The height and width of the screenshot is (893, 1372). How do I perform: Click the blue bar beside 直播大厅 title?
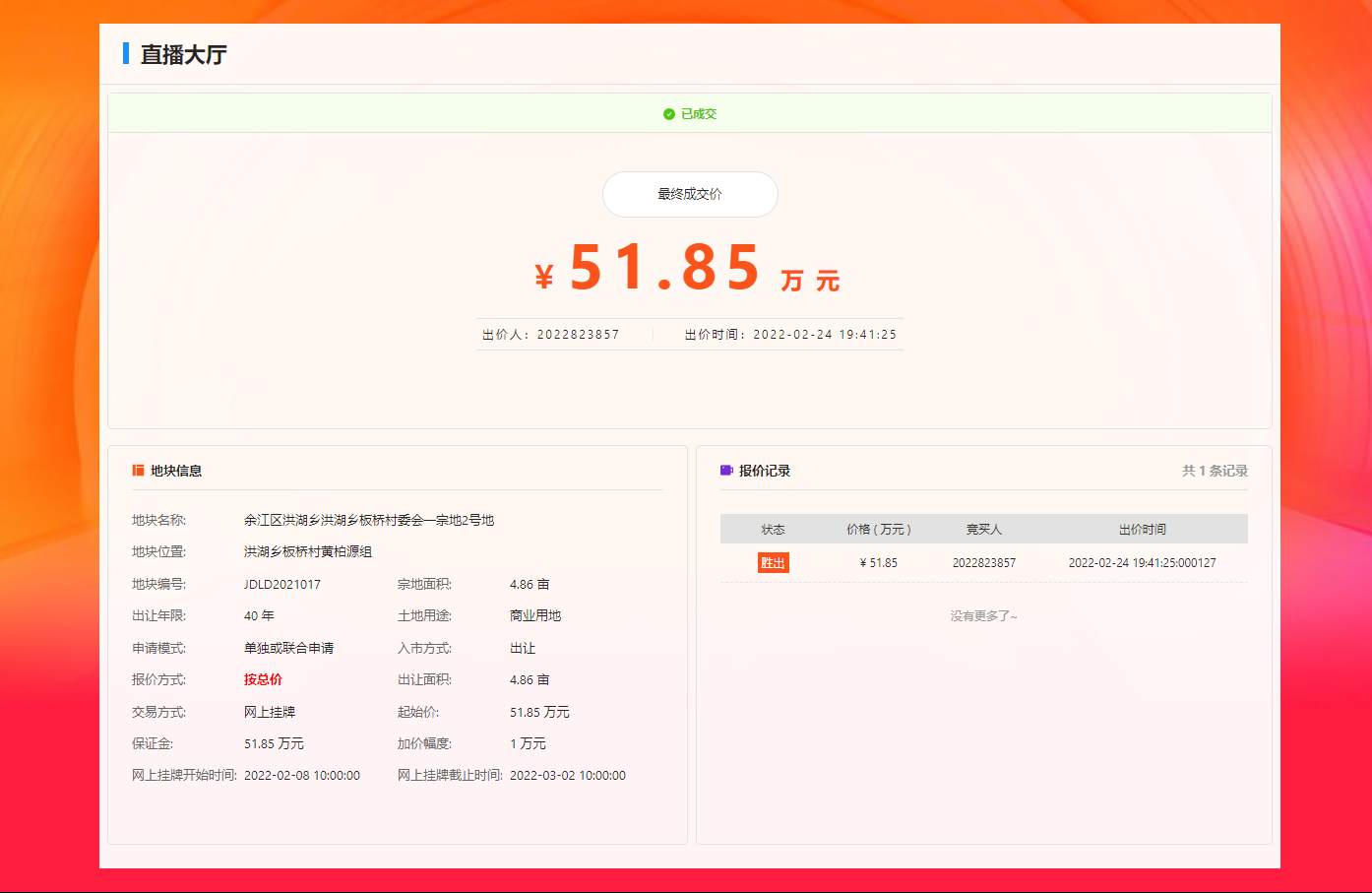pyautogui.click(x=126, y=53)
